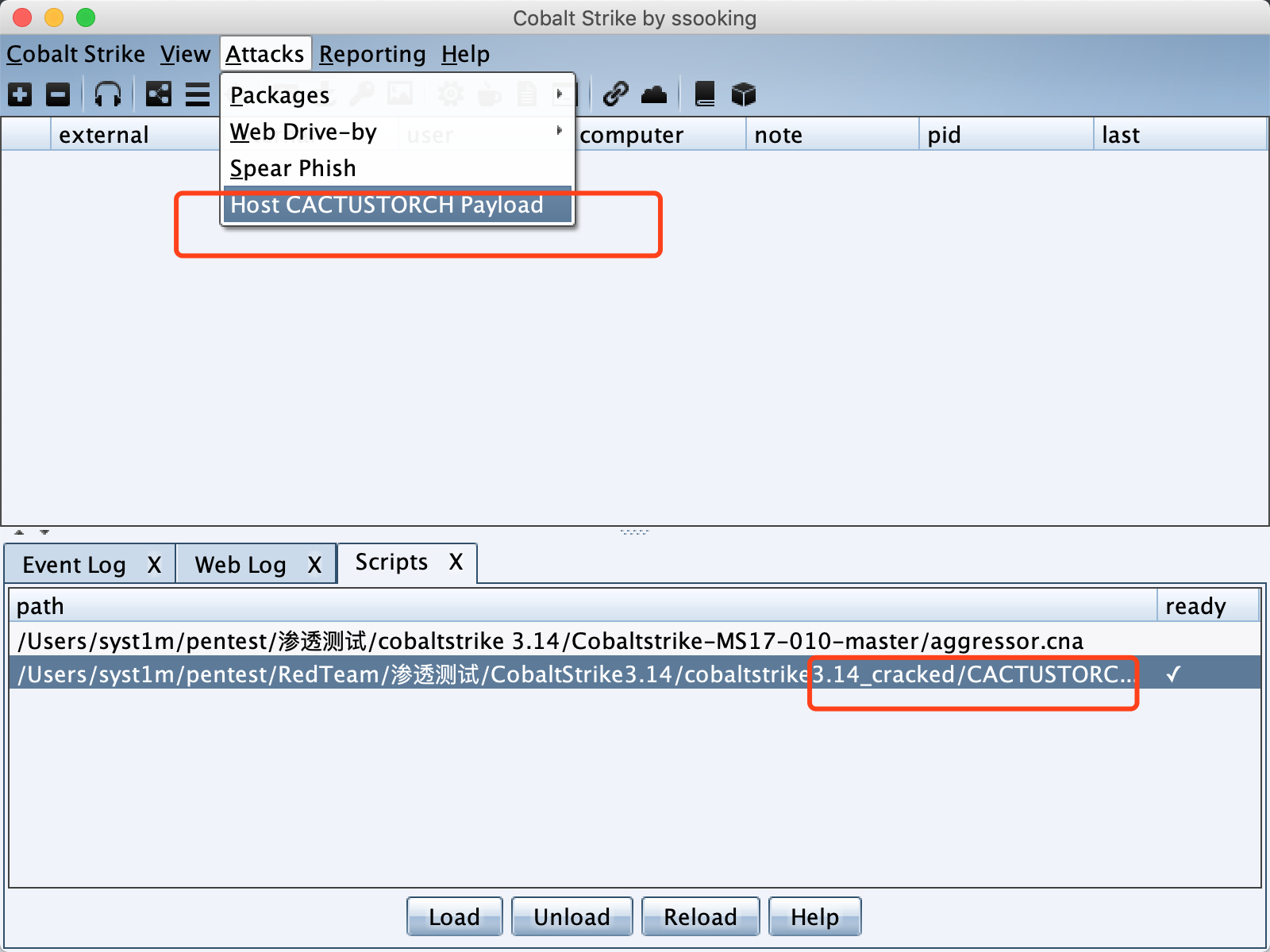Image resolution: width=1270 pixels, height=952 pixels.
Task: Open the Cobalt Strike menu
Action: point(76,54)
